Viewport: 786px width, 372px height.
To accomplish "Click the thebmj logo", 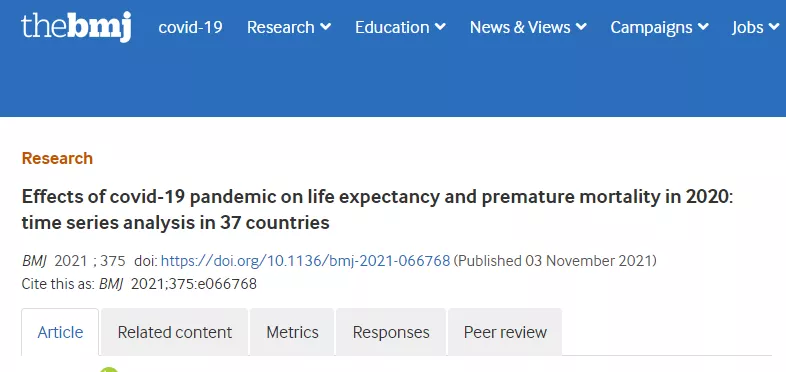I will [x=76, y=27].
